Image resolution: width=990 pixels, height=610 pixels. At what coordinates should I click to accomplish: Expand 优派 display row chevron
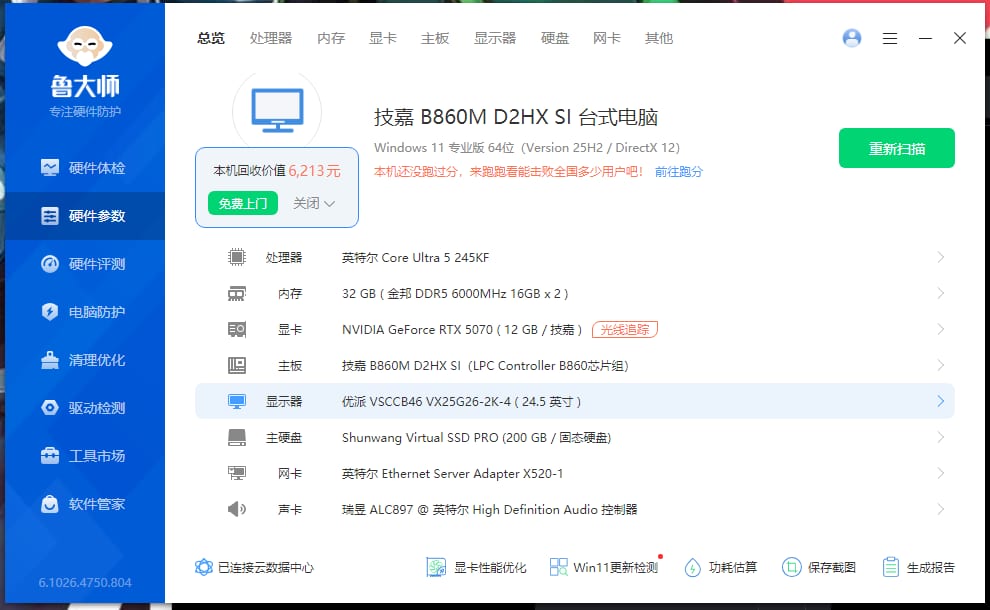pyautogui.click(x=941, y=402)
